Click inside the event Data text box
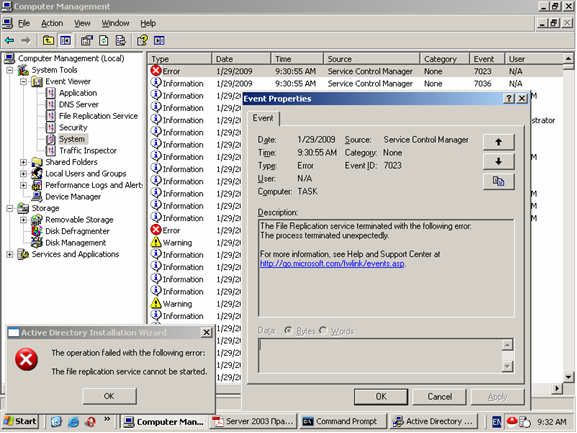This screenshot has height=433, width=577. [x=380, y=355]
